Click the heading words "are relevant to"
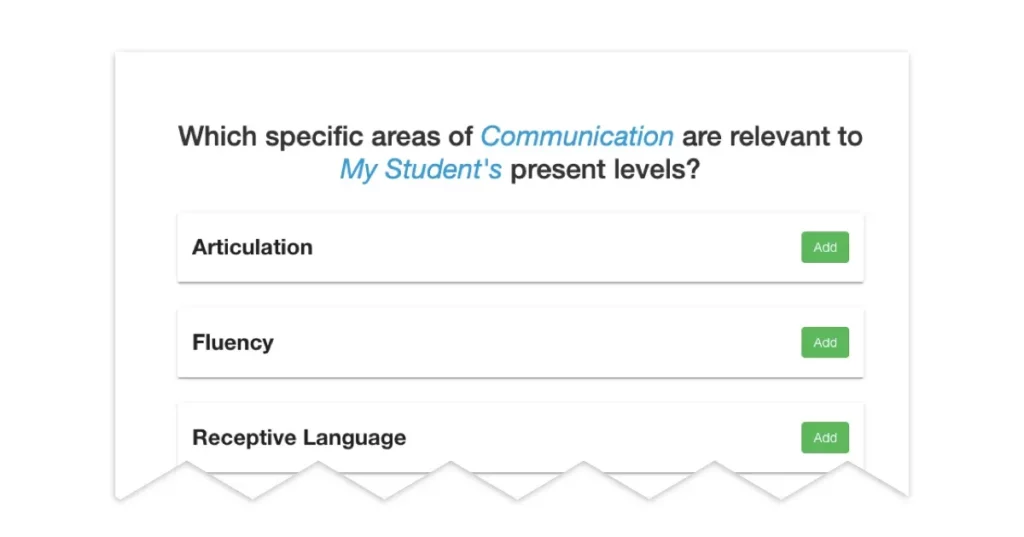The width and height of the screenshot is (1024, 537). (x=772, y=136)
